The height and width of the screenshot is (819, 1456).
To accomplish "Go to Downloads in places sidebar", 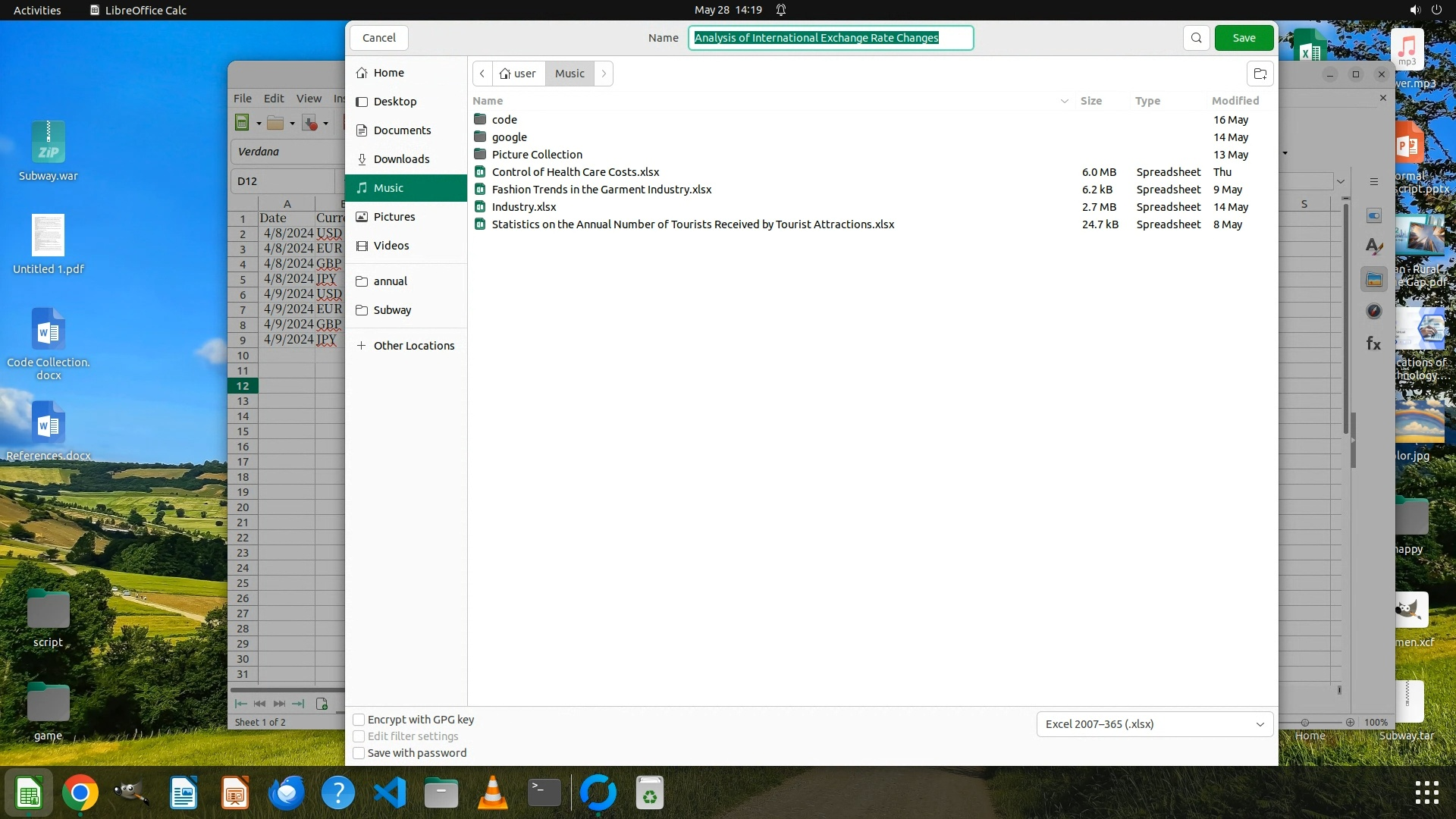I will click(x=401, y=159).
